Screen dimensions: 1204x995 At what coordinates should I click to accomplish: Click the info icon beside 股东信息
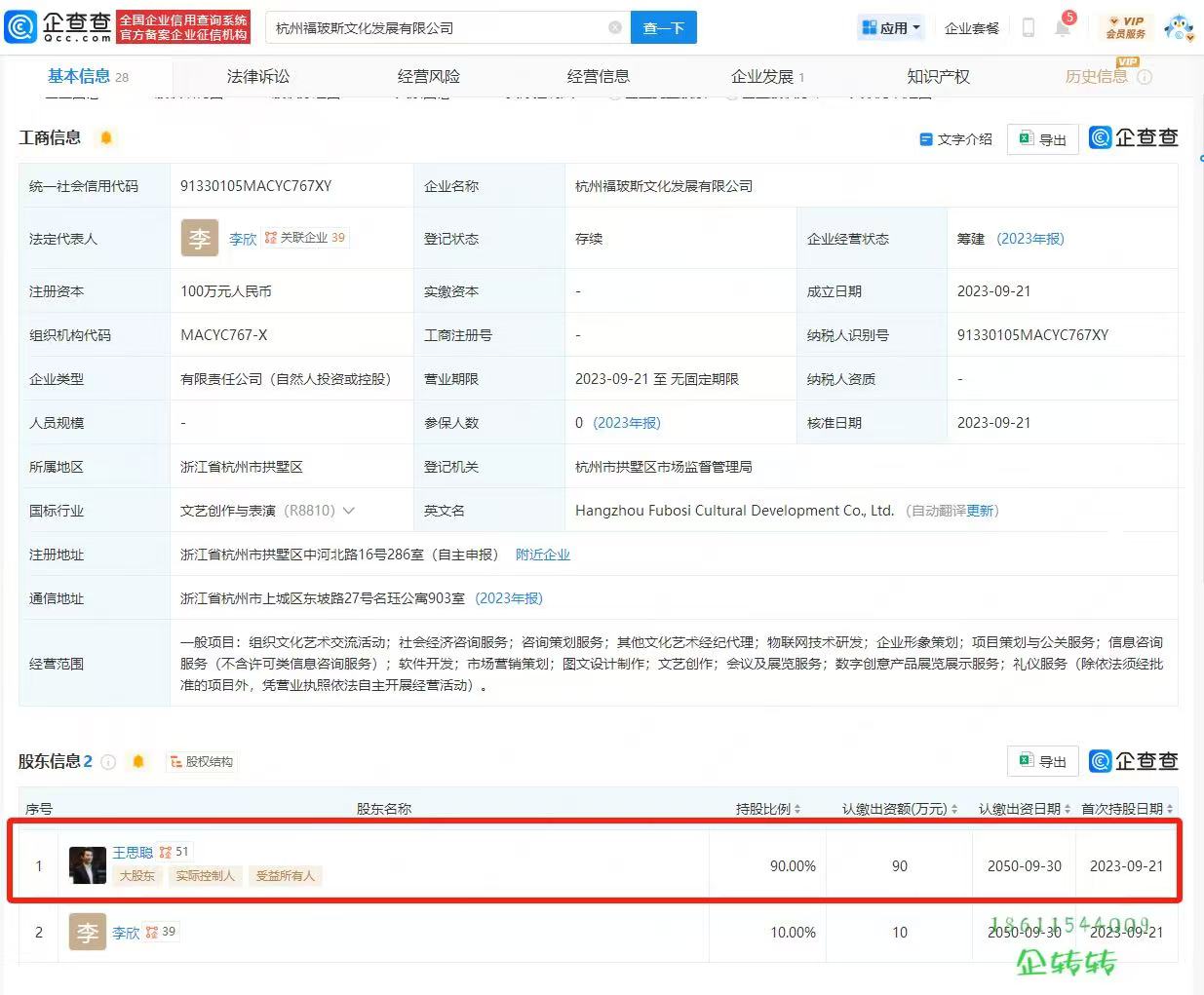click(108, 762)
